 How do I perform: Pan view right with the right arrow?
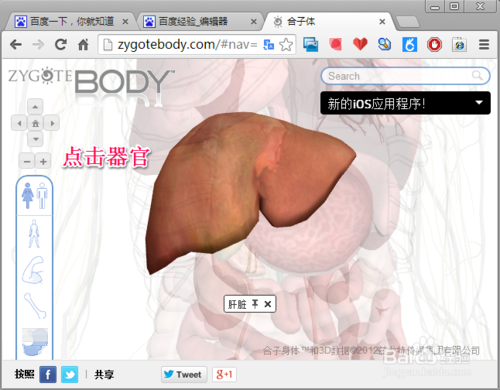click(x=52, y=123)
